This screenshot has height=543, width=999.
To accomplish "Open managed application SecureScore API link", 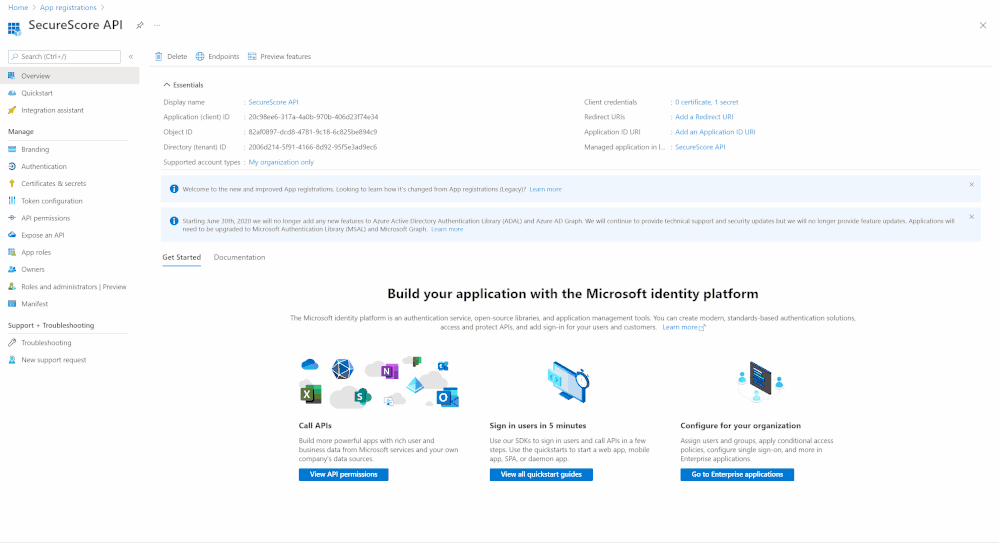I will [700, 147].
